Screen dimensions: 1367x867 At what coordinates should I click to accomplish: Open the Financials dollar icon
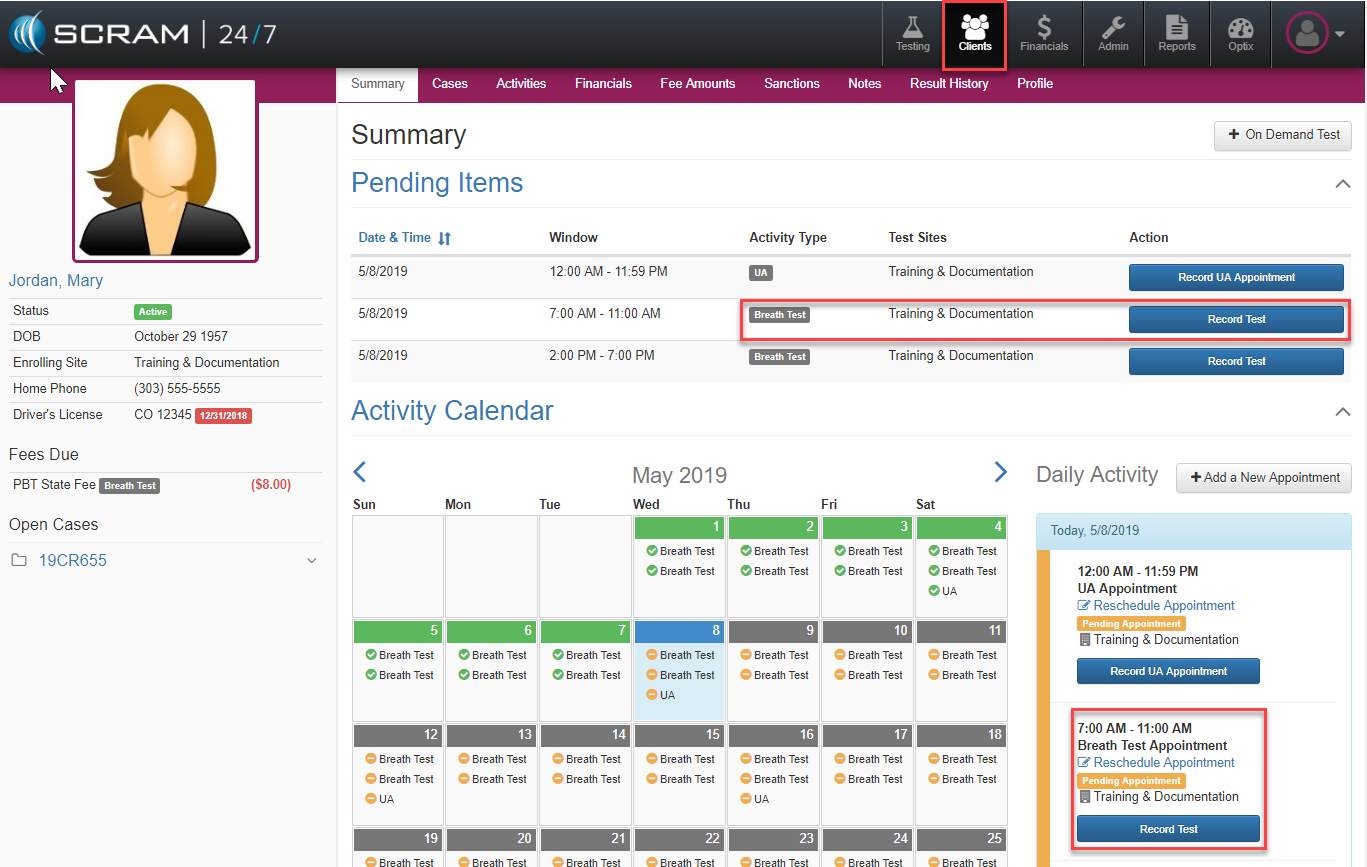tap(1044, 34)
